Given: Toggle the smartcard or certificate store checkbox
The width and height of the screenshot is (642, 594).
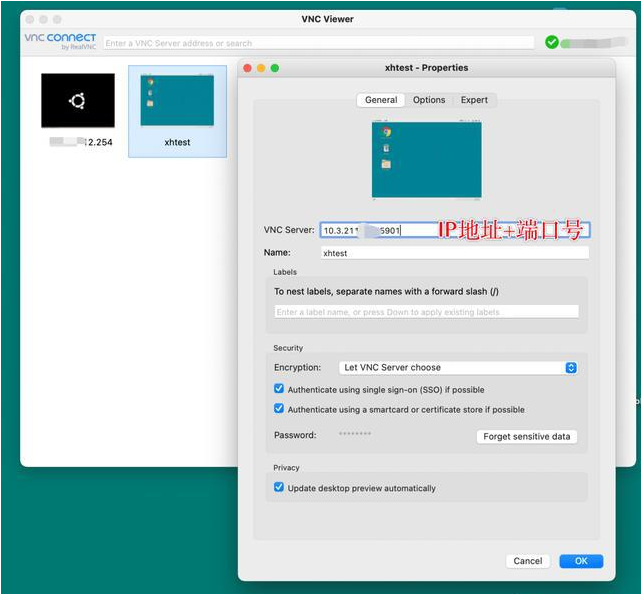Looking at the screenshot, I should pyautogui.click(x=279, y=409).
